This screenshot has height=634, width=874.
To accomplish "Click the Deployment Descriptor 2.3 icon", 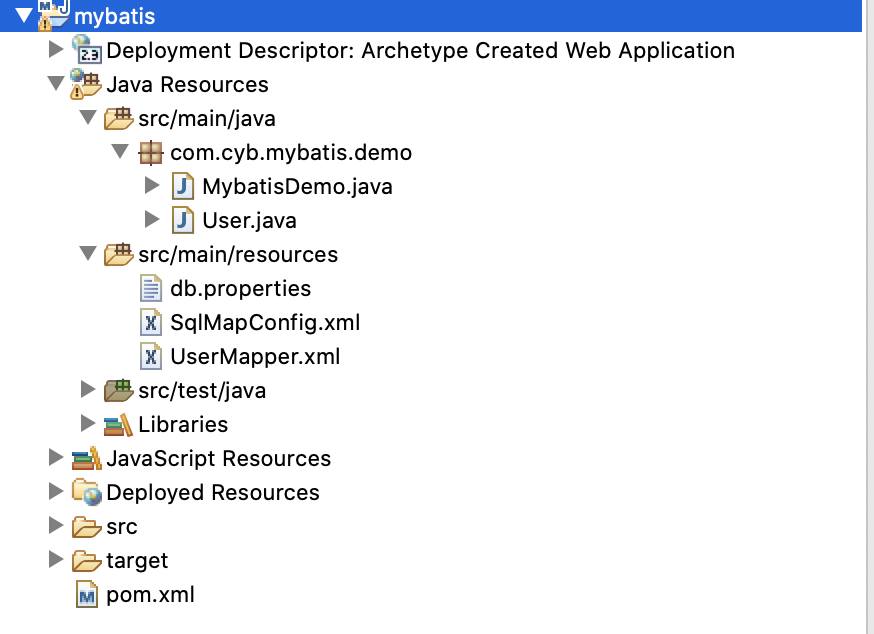I will coord(86,49).
